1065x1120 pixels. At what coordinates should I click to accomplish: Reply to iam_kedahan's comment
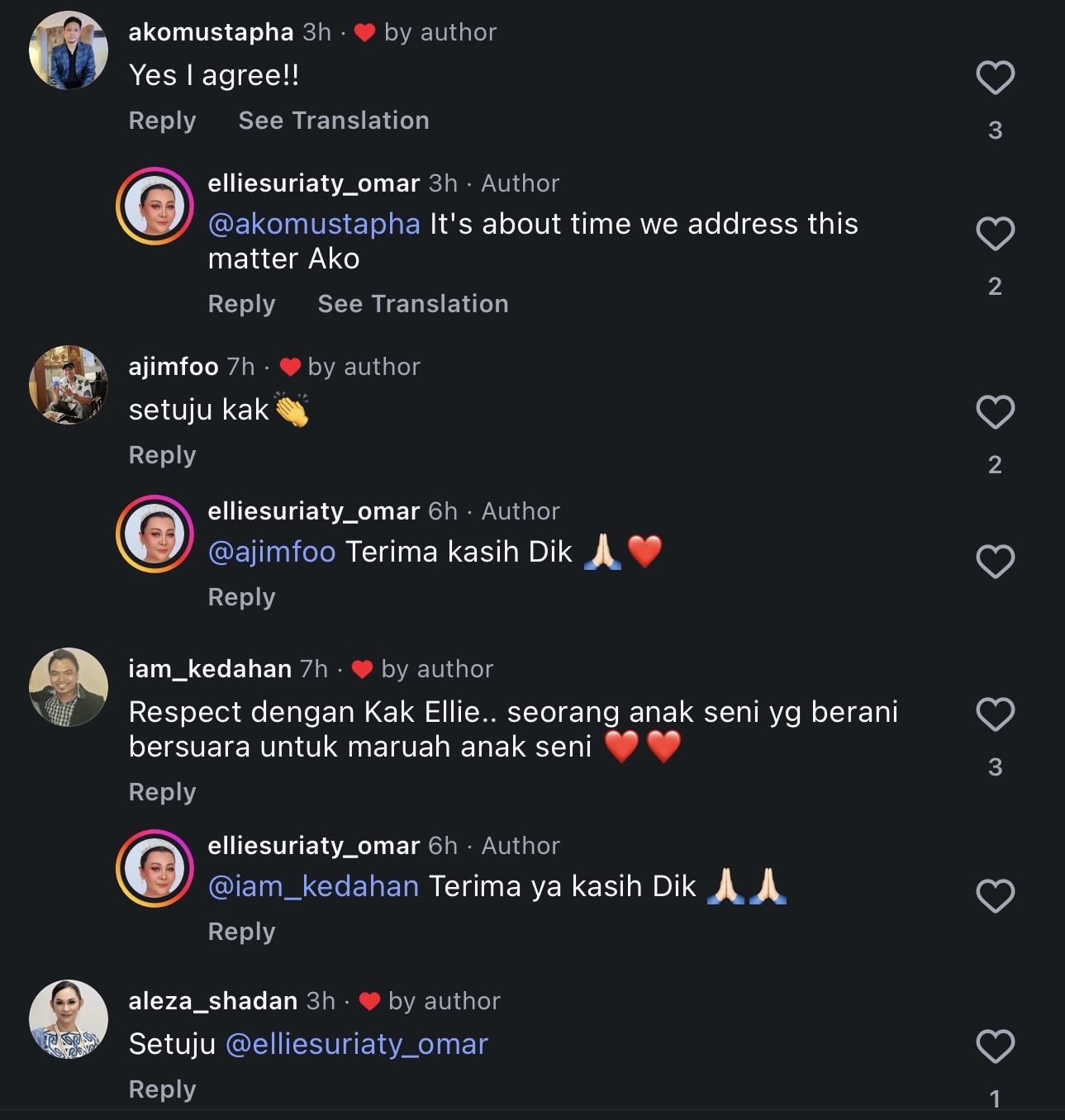coord(162,792)
